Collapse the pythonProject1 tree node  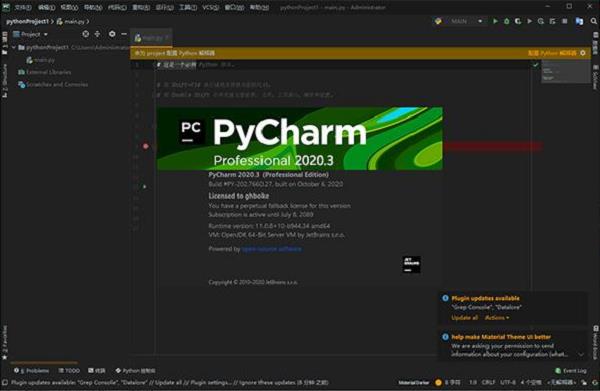(14, 47)
